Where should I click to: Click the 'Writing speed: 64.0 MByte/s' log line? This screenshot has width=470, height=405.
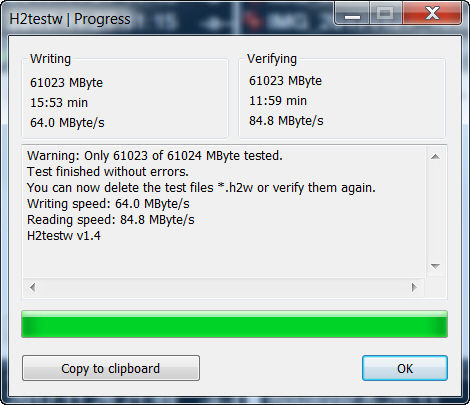(x=108, y=204)
